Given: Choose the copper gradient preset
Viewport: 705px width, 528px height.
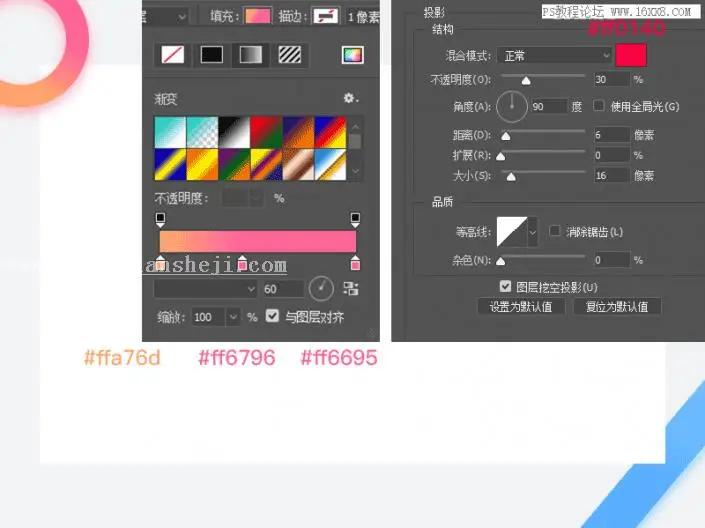Looking at the screenshot, I should coord(298,165).
